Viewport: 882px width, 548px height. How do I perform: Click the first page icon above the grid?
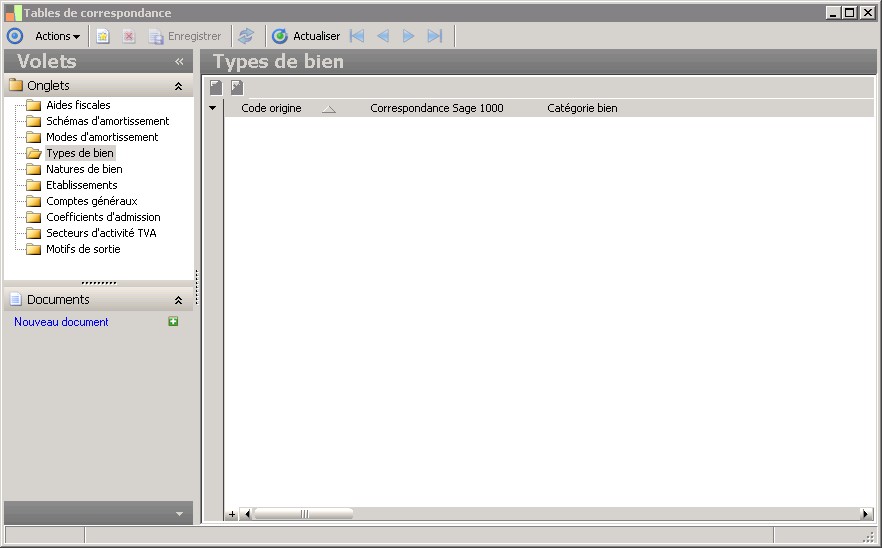[216, 87]
